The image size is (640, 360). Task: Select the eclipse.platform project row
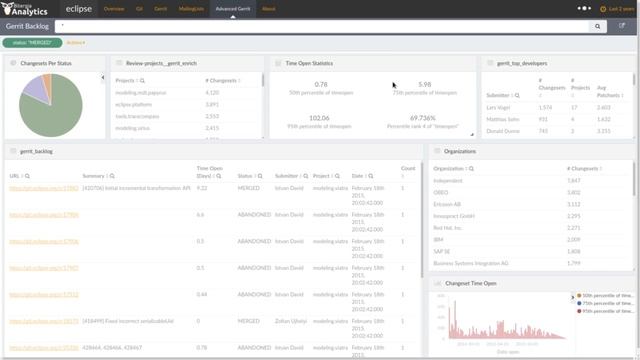(186, 104)
